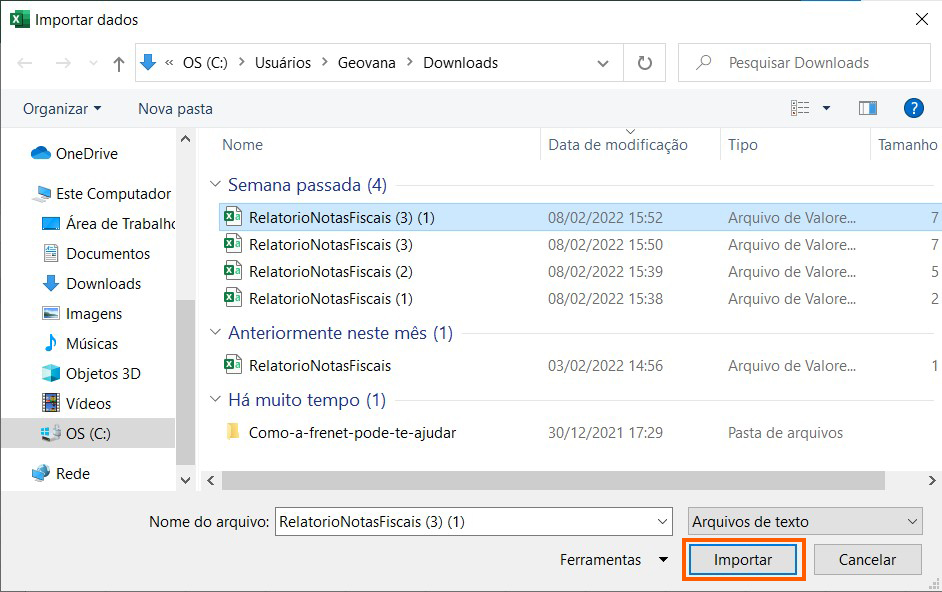Open Objetos 3D in navigation pane

click(103, 373)
